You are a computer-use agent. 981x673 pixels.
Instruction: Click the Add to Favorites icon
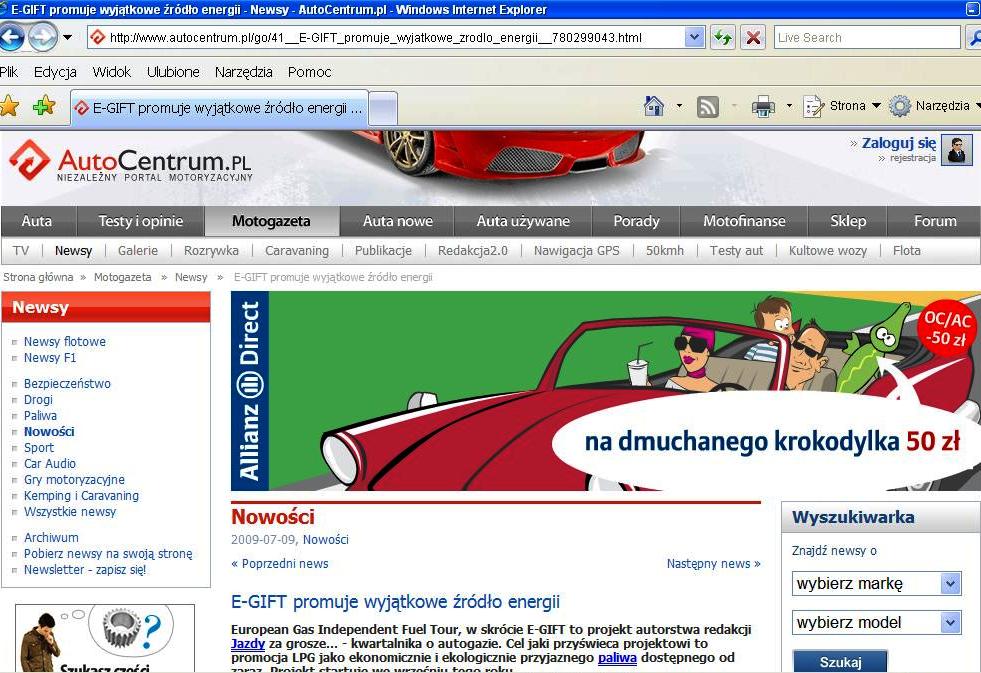pos(44,106)
